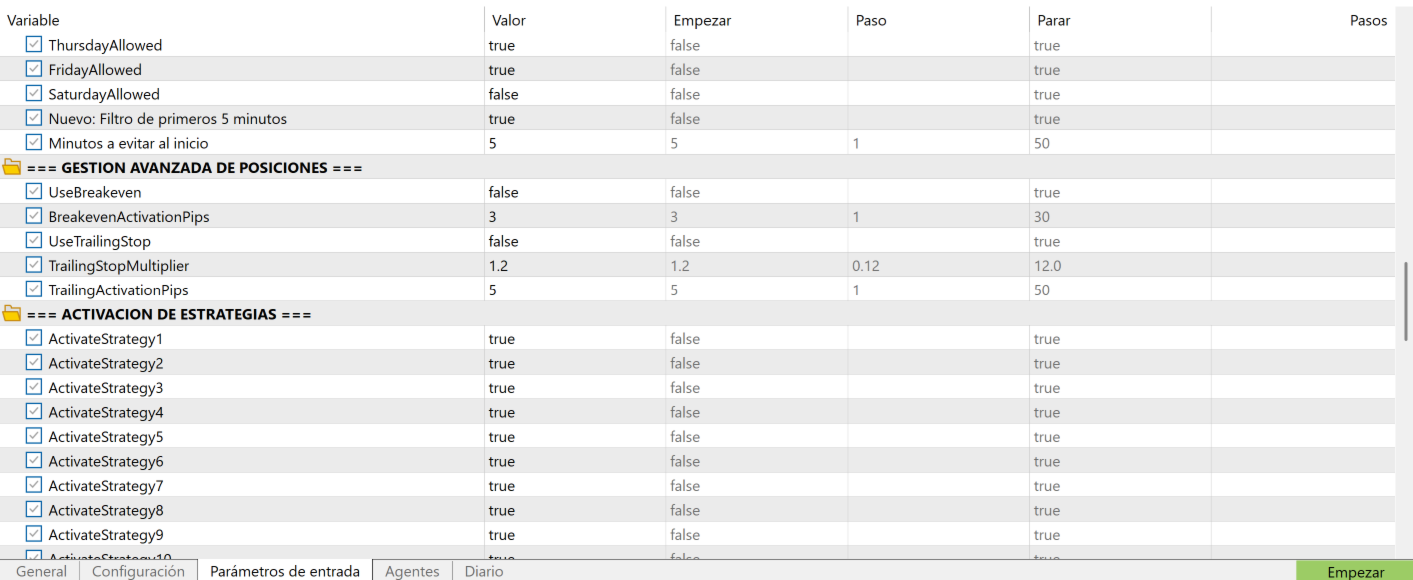Viewport: 1413px width, 580px height.
Task: Uncheck the SaturdayAllowed checkbox
Action: click(x=34, y=94)
